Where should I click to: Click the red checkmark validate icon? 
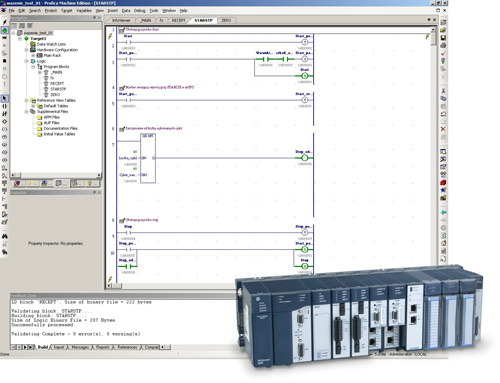443,53
